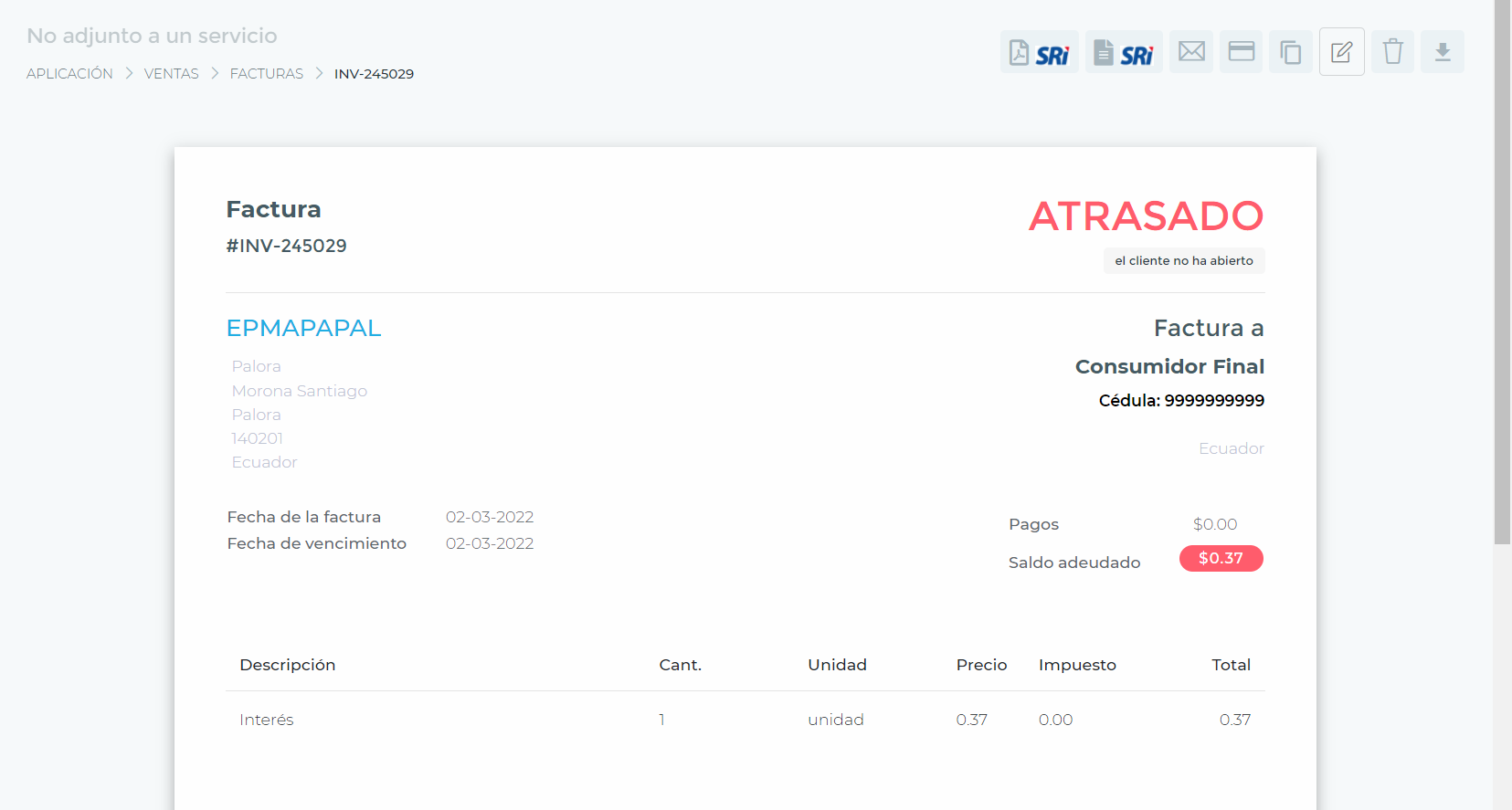Image resolution: width=1512 pixels, height=810 pixels.
Task: Duplicate the invoice with the copy icon
Action: coord(1290,52)
